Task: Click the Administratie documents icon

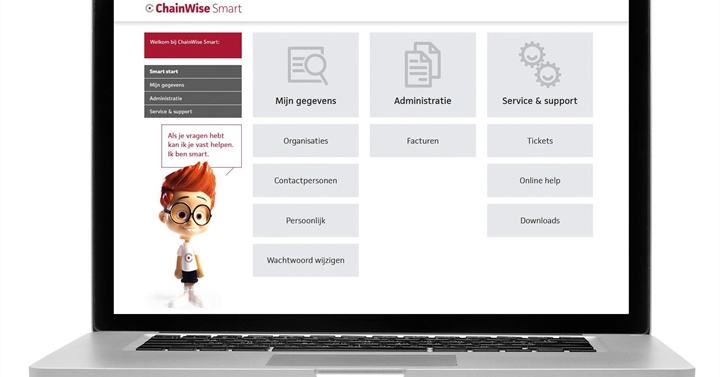Action: tap(422, 65)
